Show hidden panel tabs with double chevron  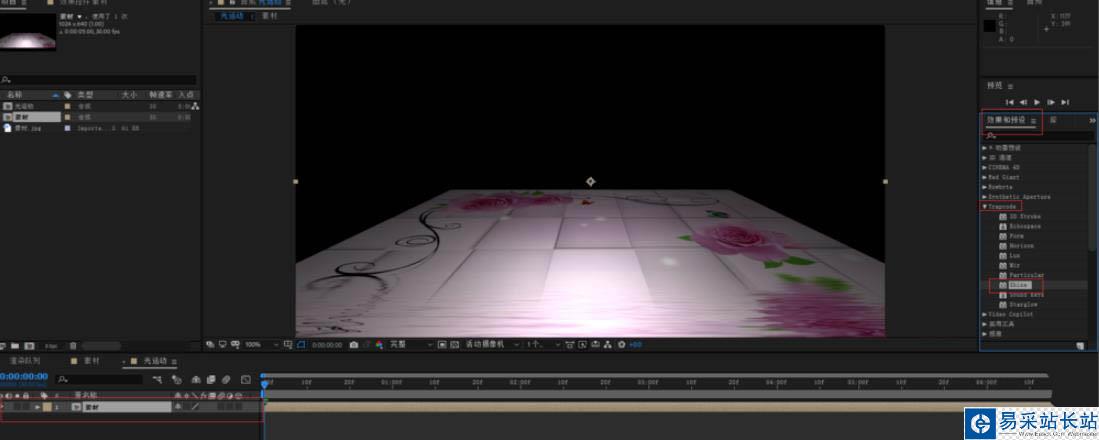[x=1092, y=121]
